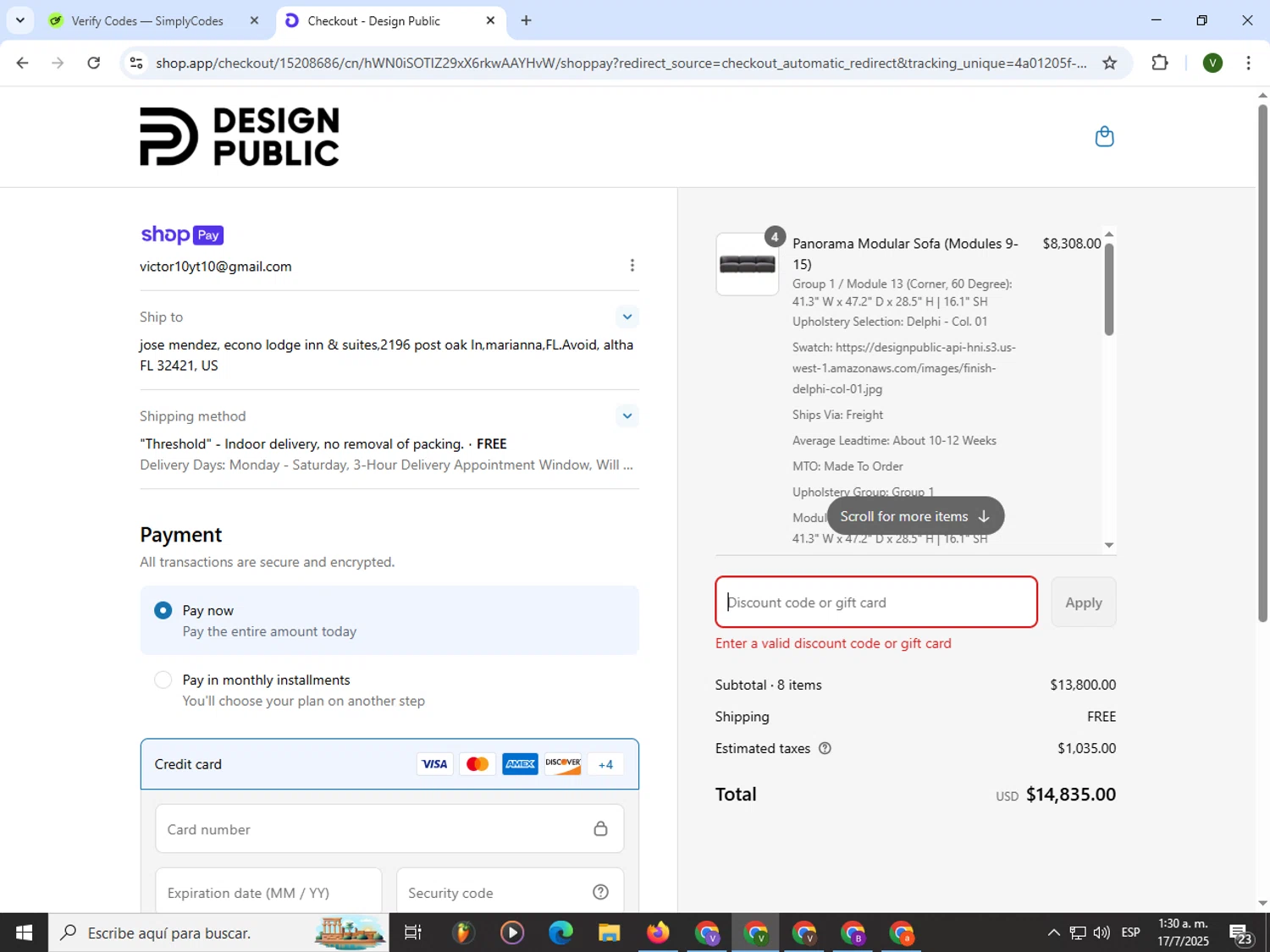This screenshot has width=1270, height=952.
Task: Click the order items scroll up arrow
Action: tap(1109, 234)
